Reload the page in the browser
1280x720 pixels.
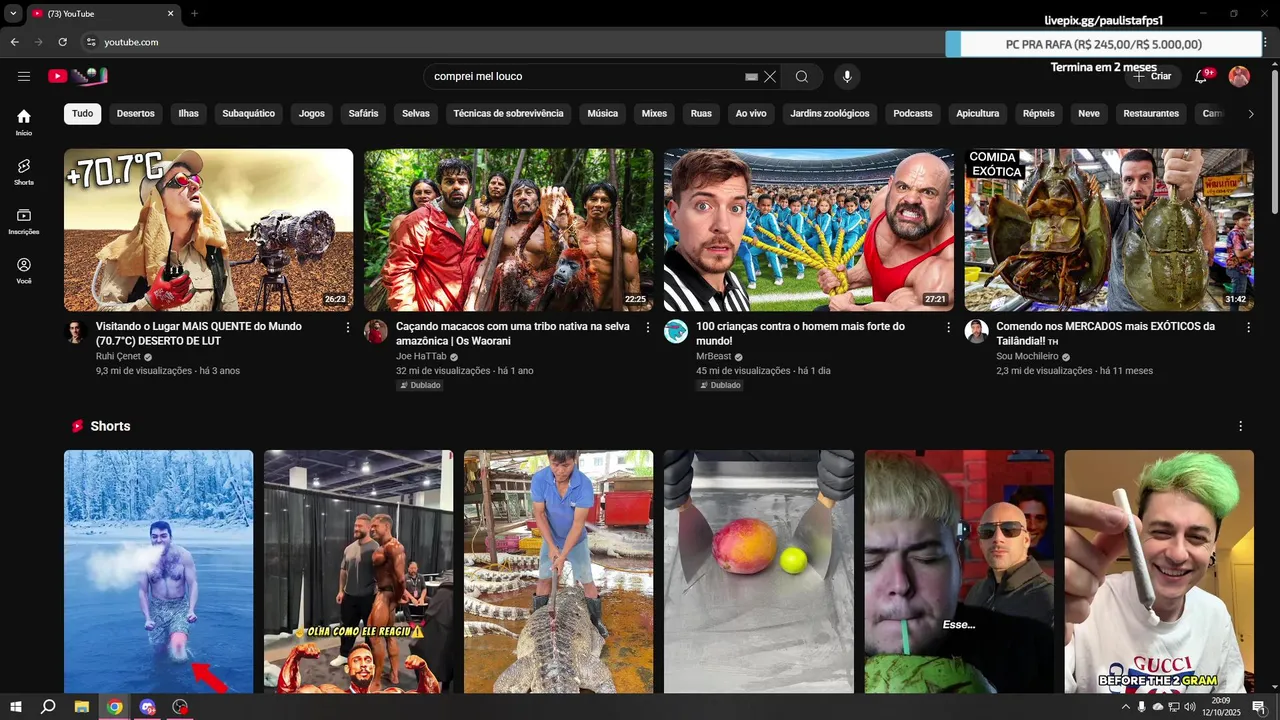tap(62, 42)
